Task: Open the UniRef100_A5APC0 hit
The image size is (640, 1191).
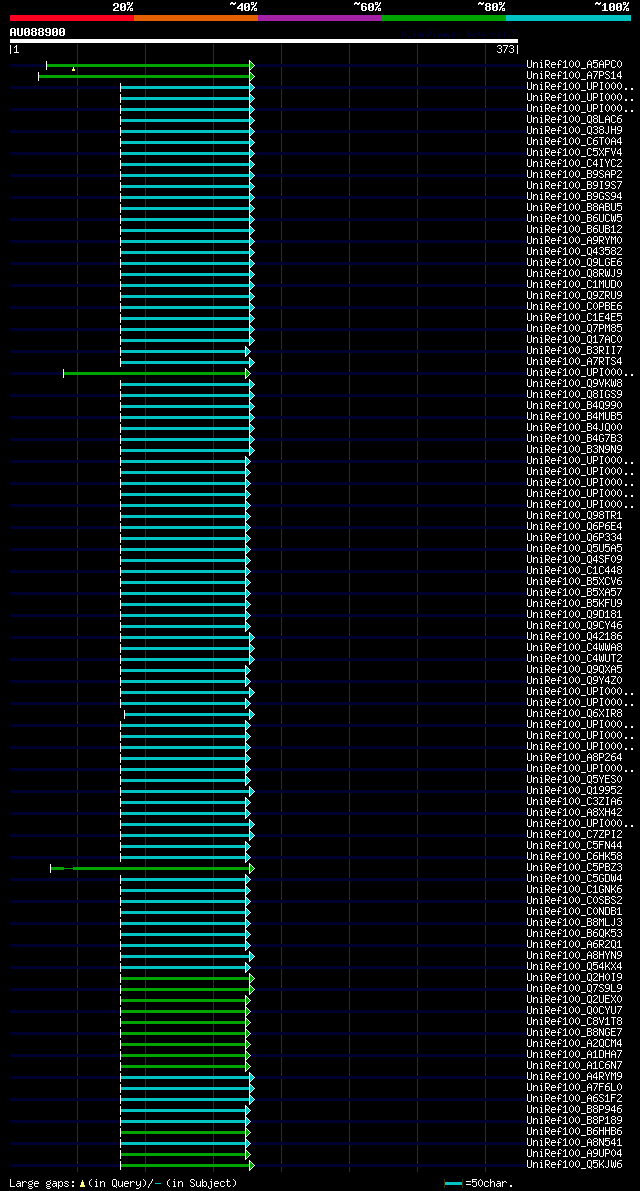Action: coord(574,65)
